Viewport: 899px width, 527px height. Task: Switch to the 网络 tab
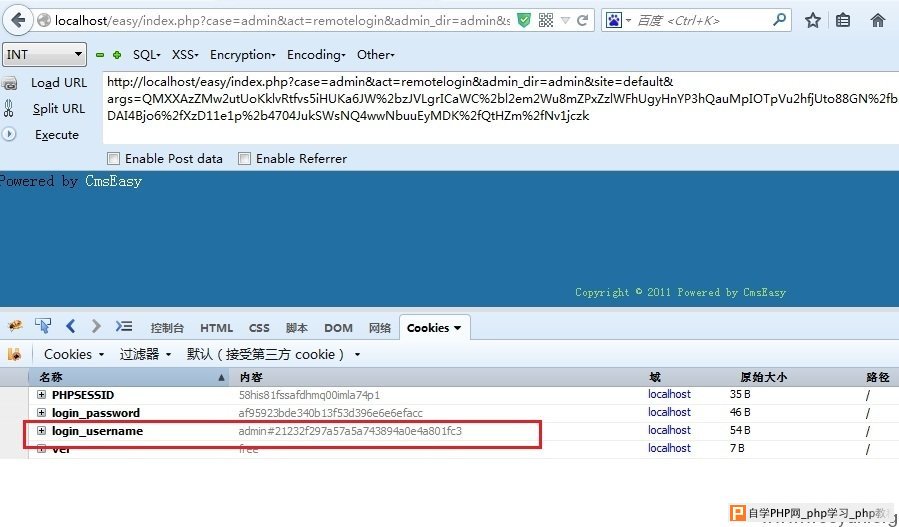(x=380, y=328)
